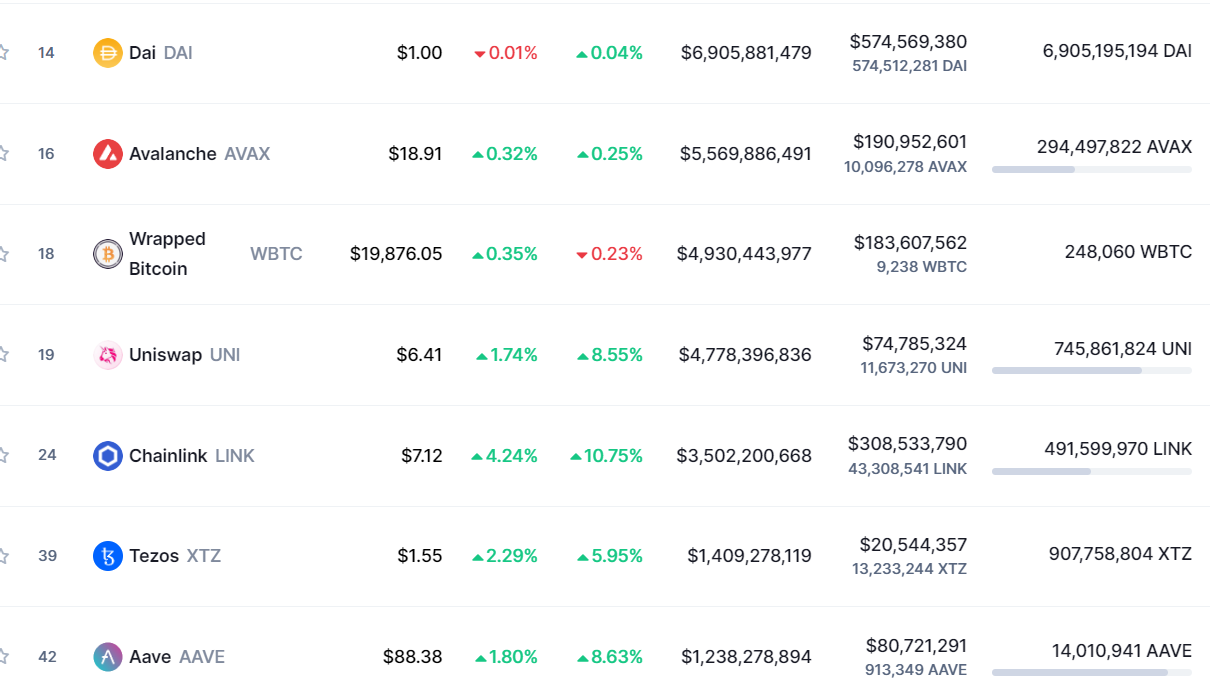Click the Aave logo icon

(x=107, y=657)
